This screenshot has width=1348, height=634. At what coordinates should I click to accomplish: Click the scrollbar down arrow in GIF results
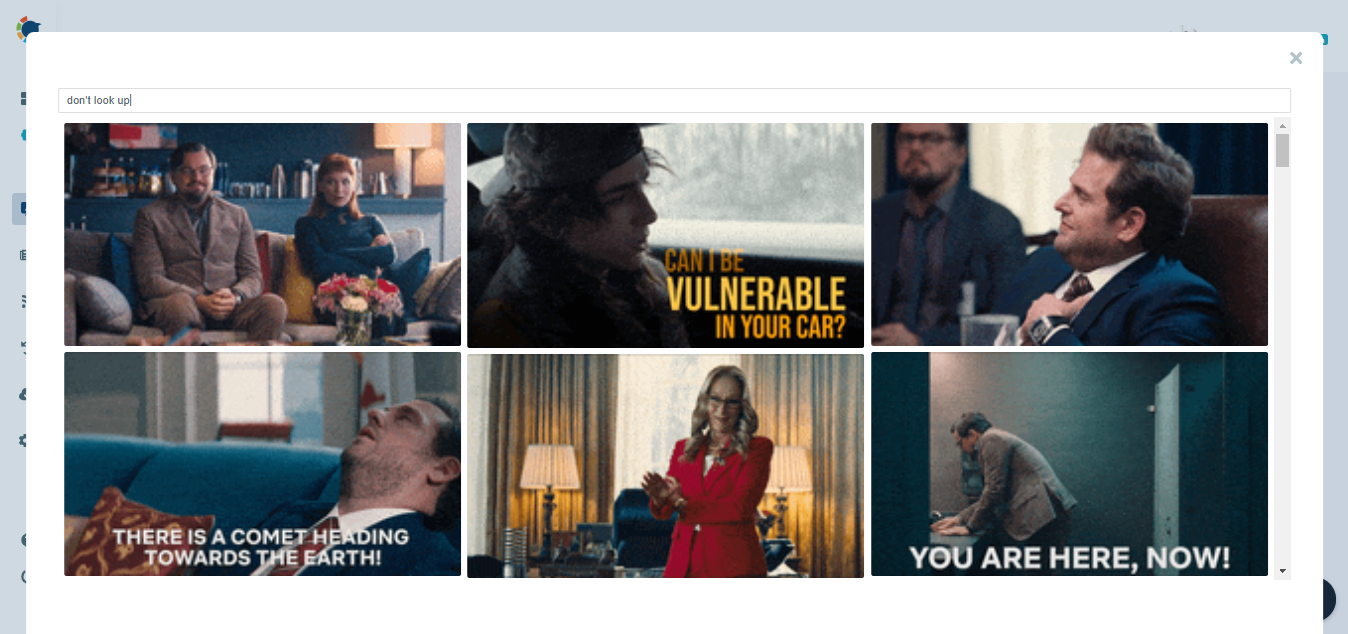point(1283,571)
